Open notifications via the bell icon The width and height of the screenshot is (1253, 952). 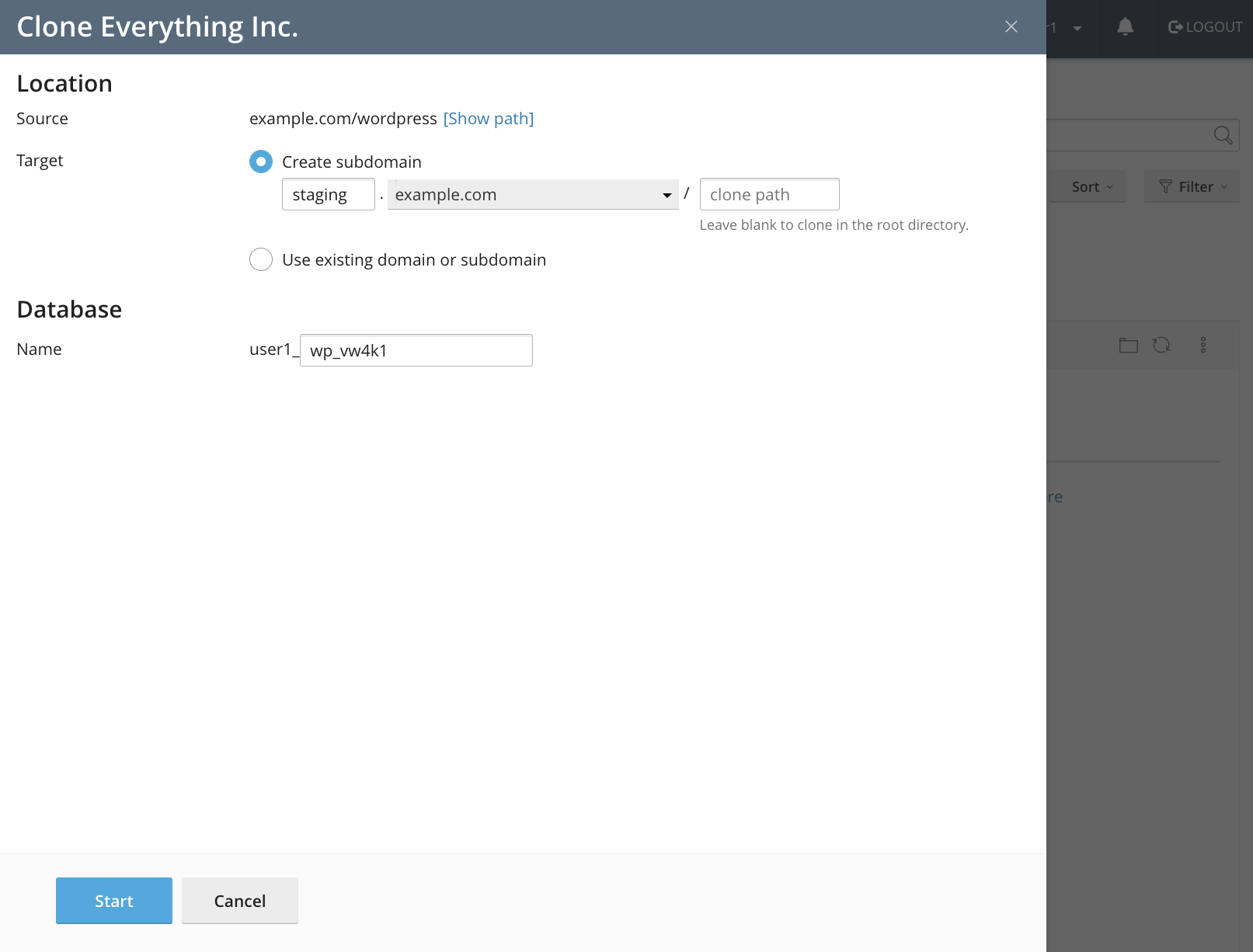1124,26
